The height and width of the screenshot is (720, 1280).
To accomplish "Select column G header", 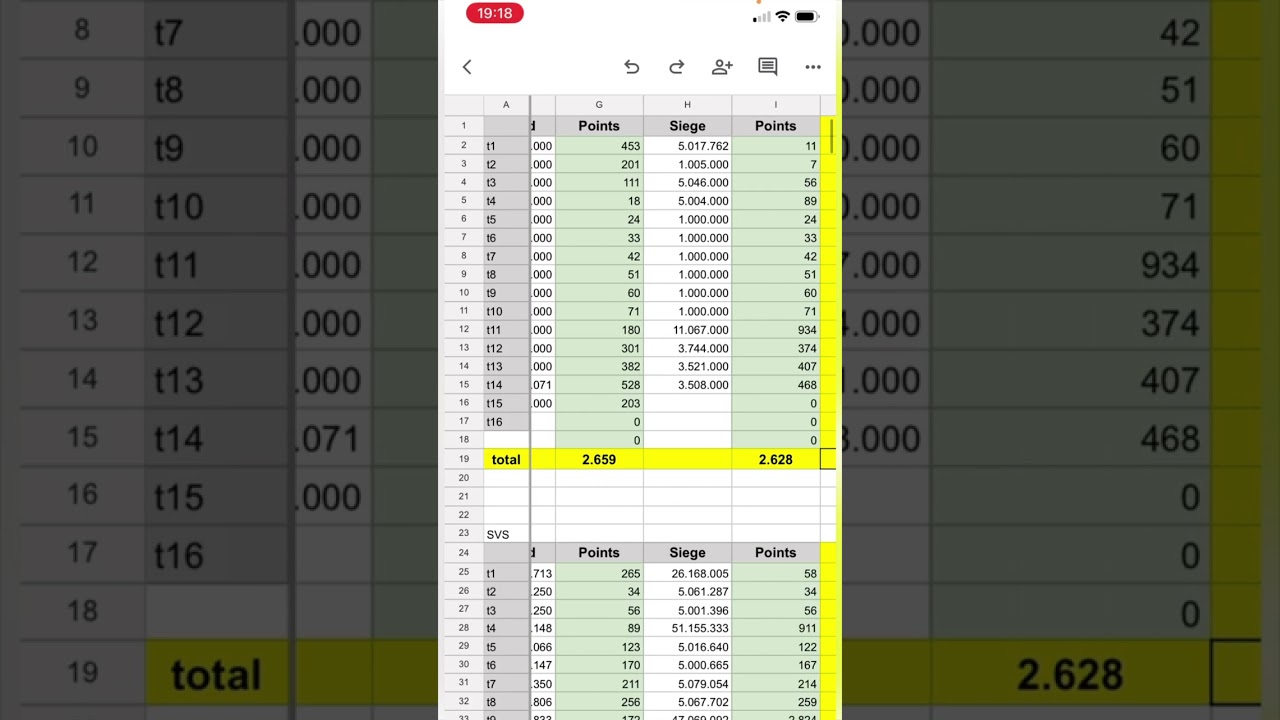I will coord(599,105).
